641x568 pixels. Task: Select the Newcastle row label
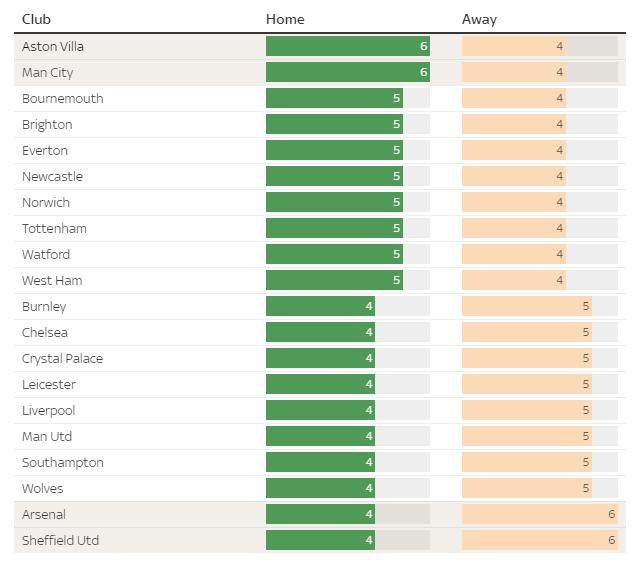(x=52, y=176)
